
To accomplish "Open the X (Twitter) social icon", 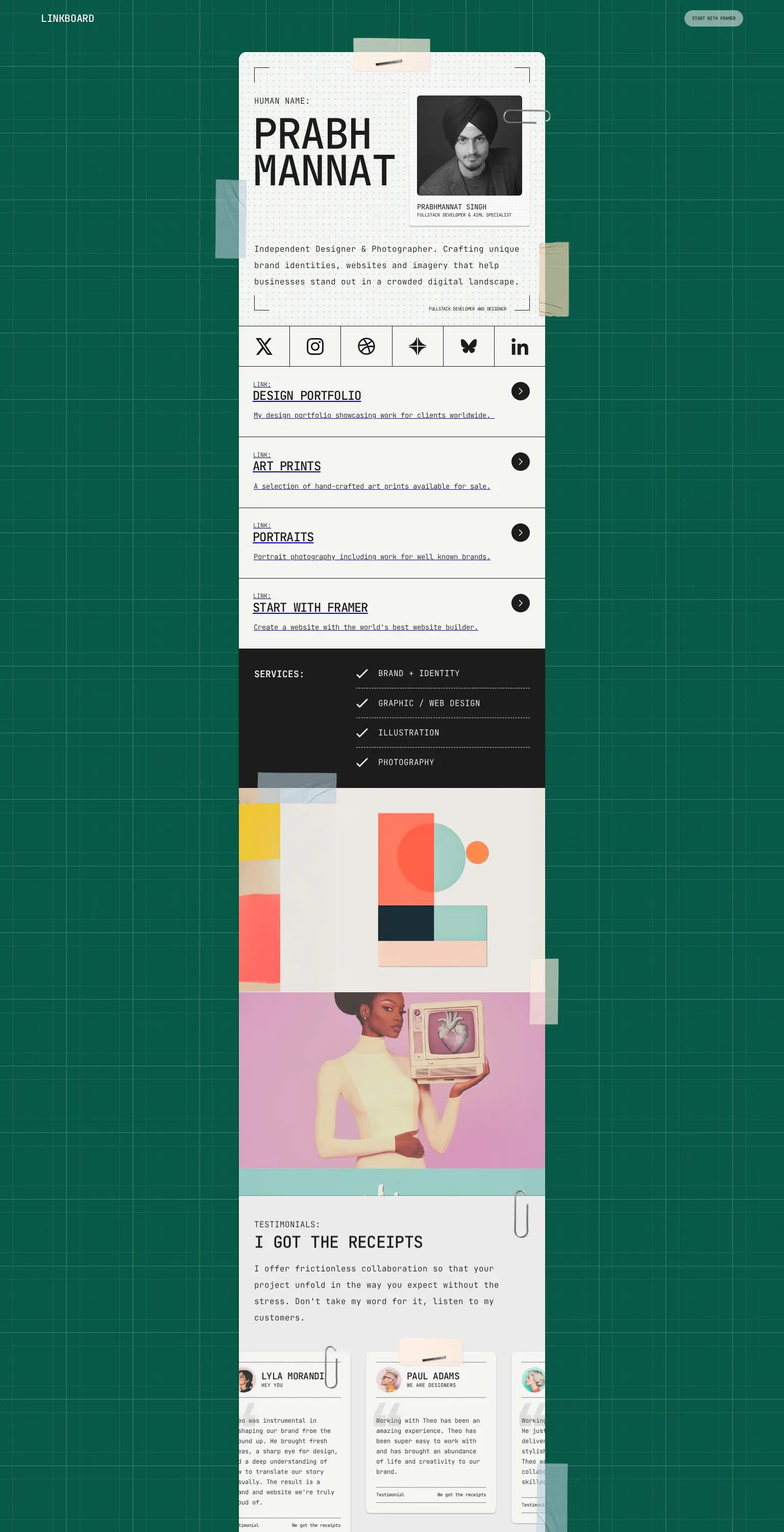I will pyautogui.click(x=264, y=346).
